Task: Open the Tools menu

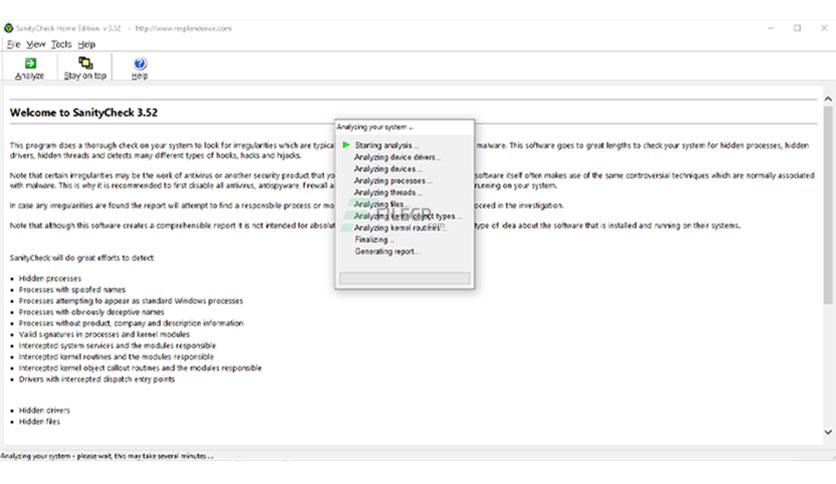Action: (x=61, y=44)
